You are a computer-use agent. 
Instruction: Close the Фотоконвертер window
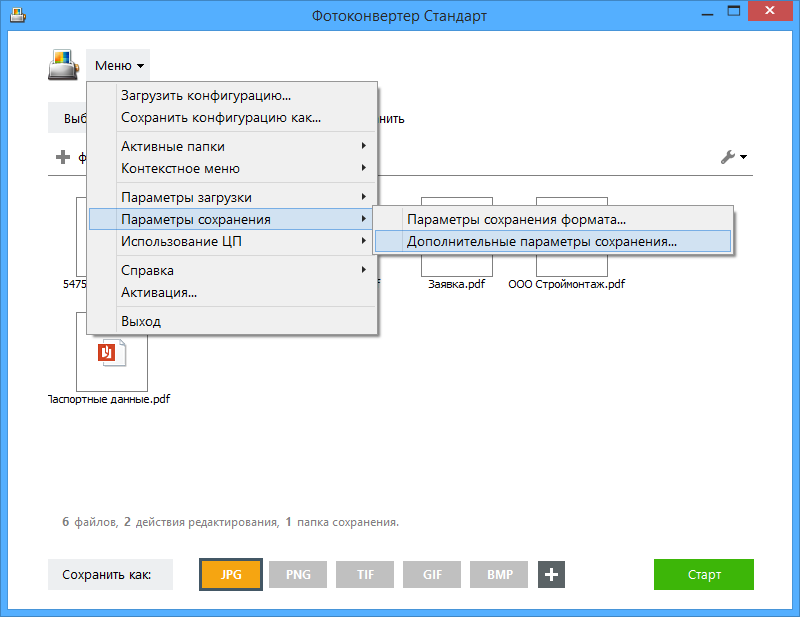coord(770,11)
